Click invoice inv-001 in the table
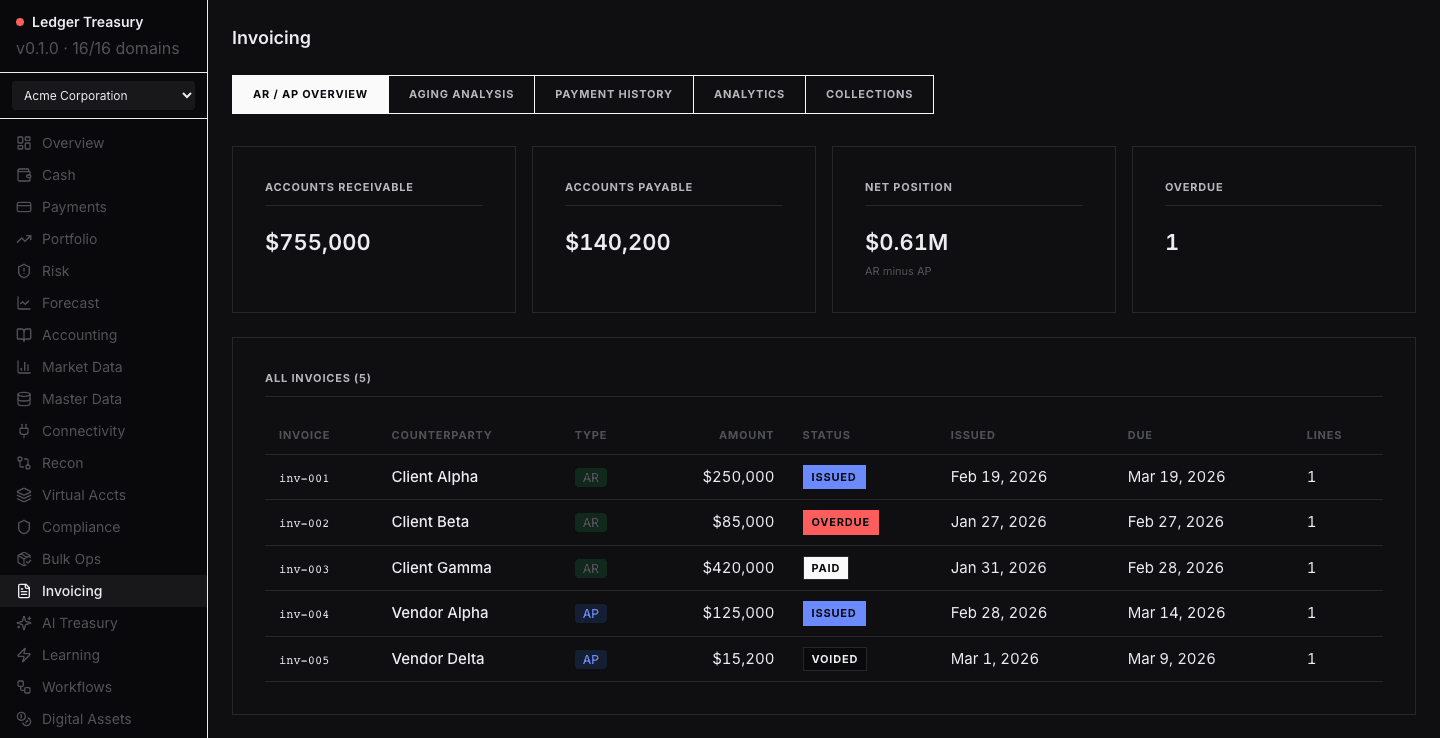Screen dimensions: 1440x738 (x=304, y=478)
